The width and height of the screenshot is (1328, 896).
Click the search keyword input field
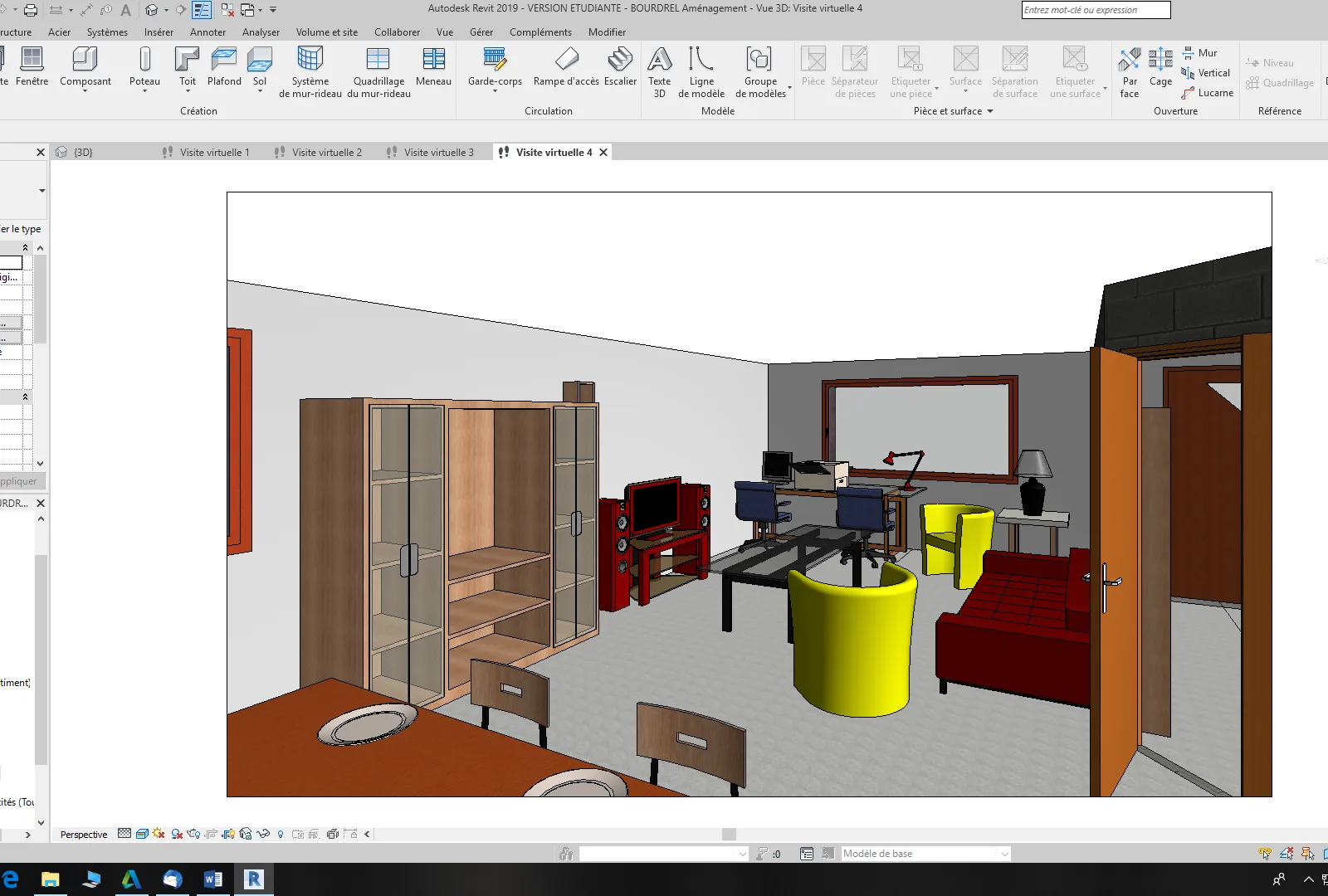(x=1096, y=10)
